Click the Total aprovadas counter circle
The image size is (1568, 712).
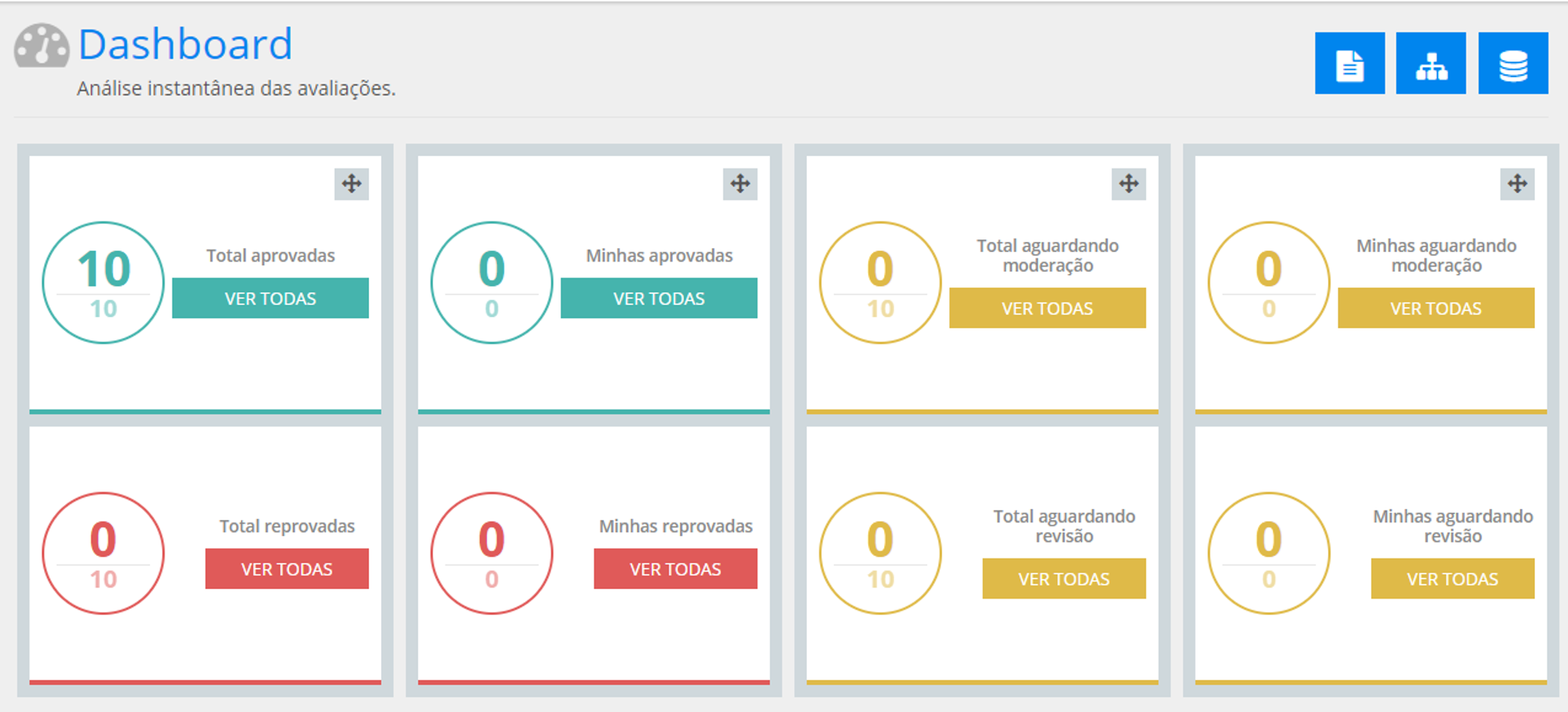103,283
